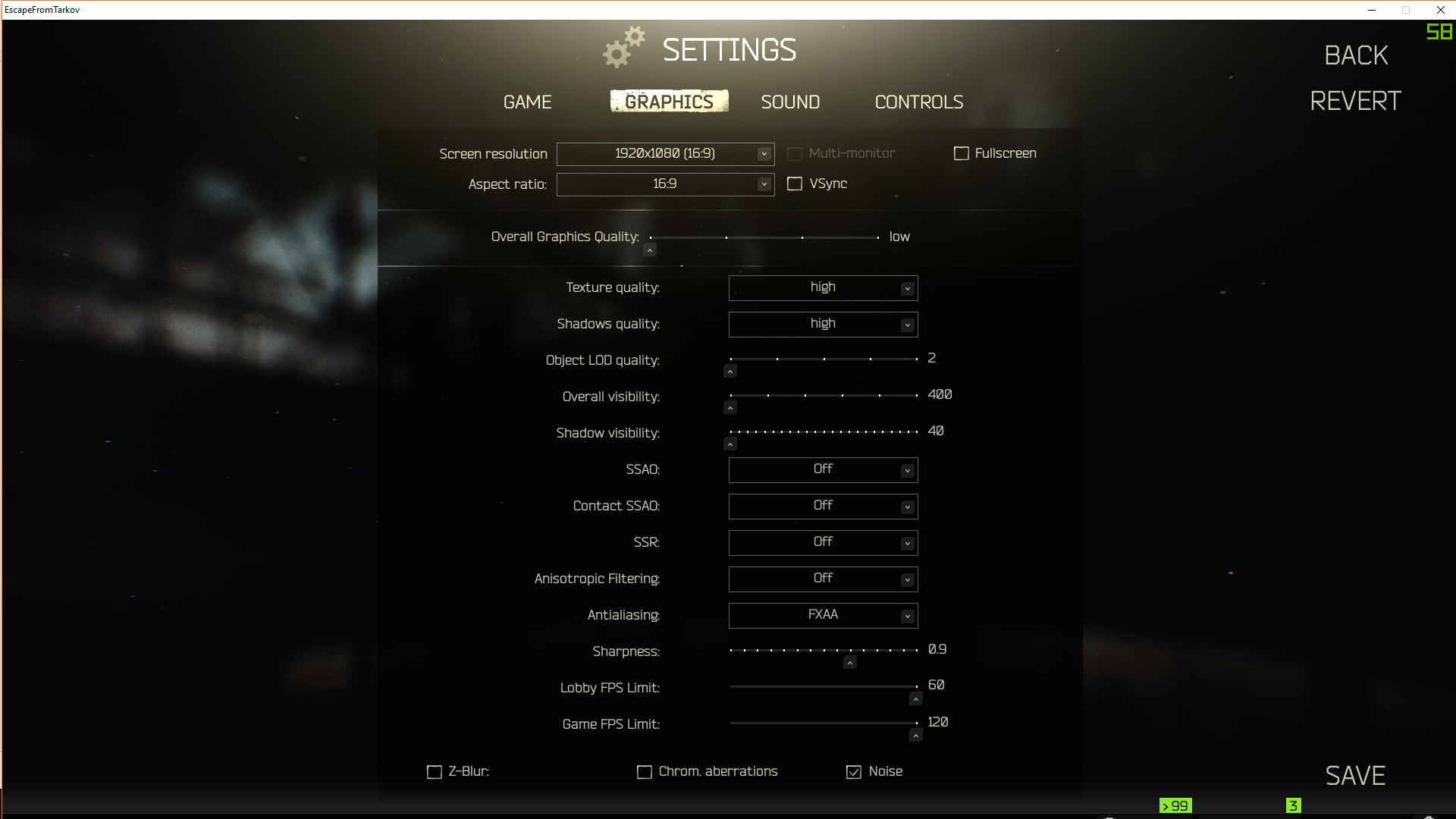Image resolution: width=1456 pixels, height=819 pixels.
Task: Disable the Noise checkbox
Action: pyautogui.click(x=854, y=771)
